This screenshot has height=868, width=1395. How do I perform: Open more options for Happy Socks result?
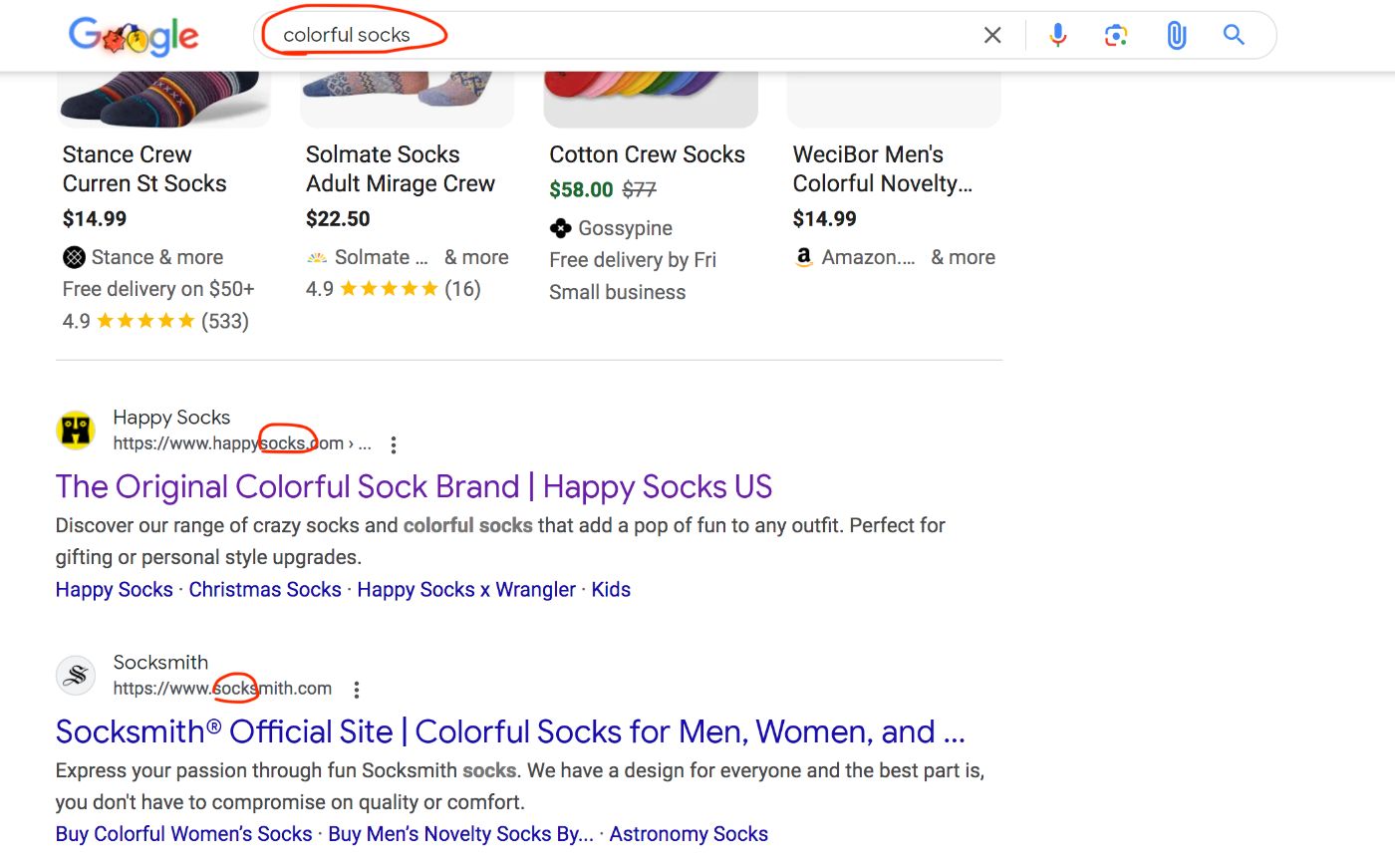pos(394,444)
